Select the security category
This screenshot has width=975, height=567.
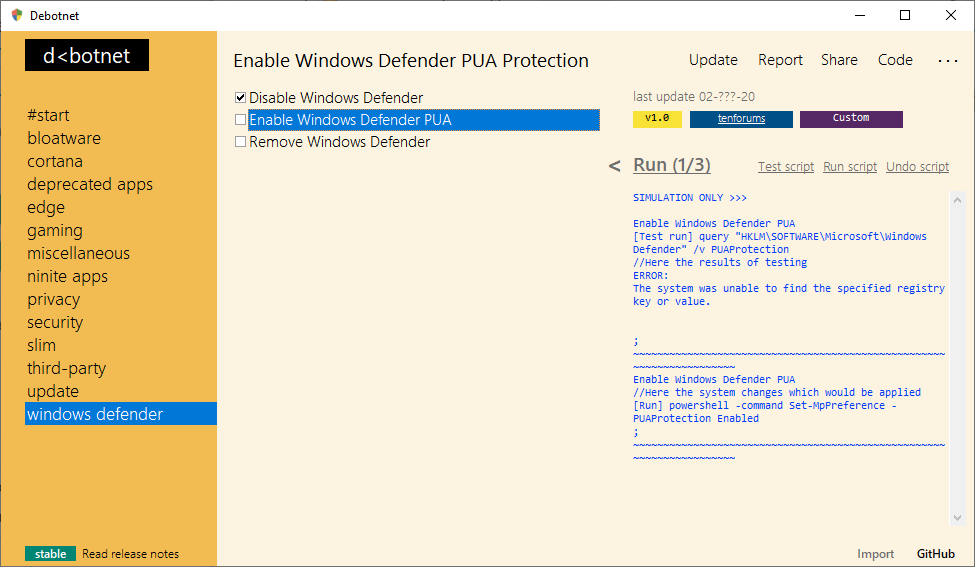click(x=55, y=322)
